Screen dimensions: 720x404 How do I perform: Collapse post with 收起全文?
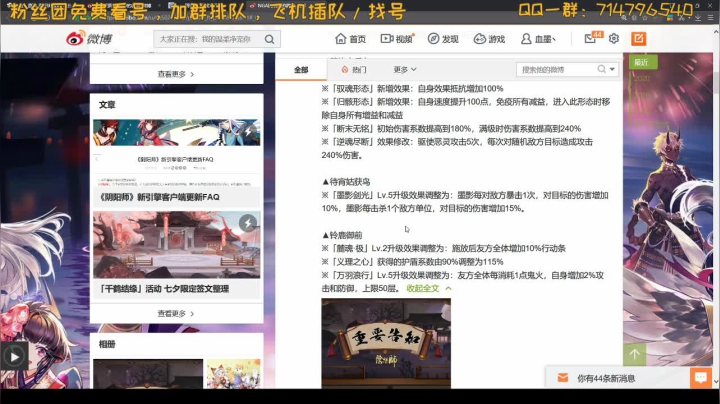tap(429, 288)
